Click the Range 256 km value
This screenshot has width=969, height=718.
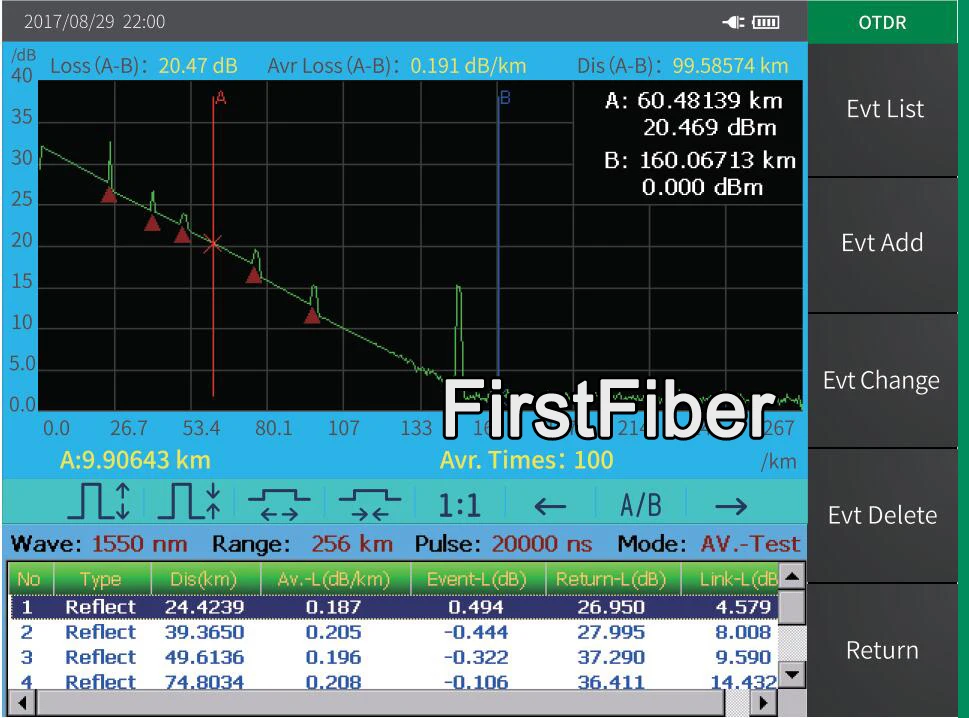(352, 544)
